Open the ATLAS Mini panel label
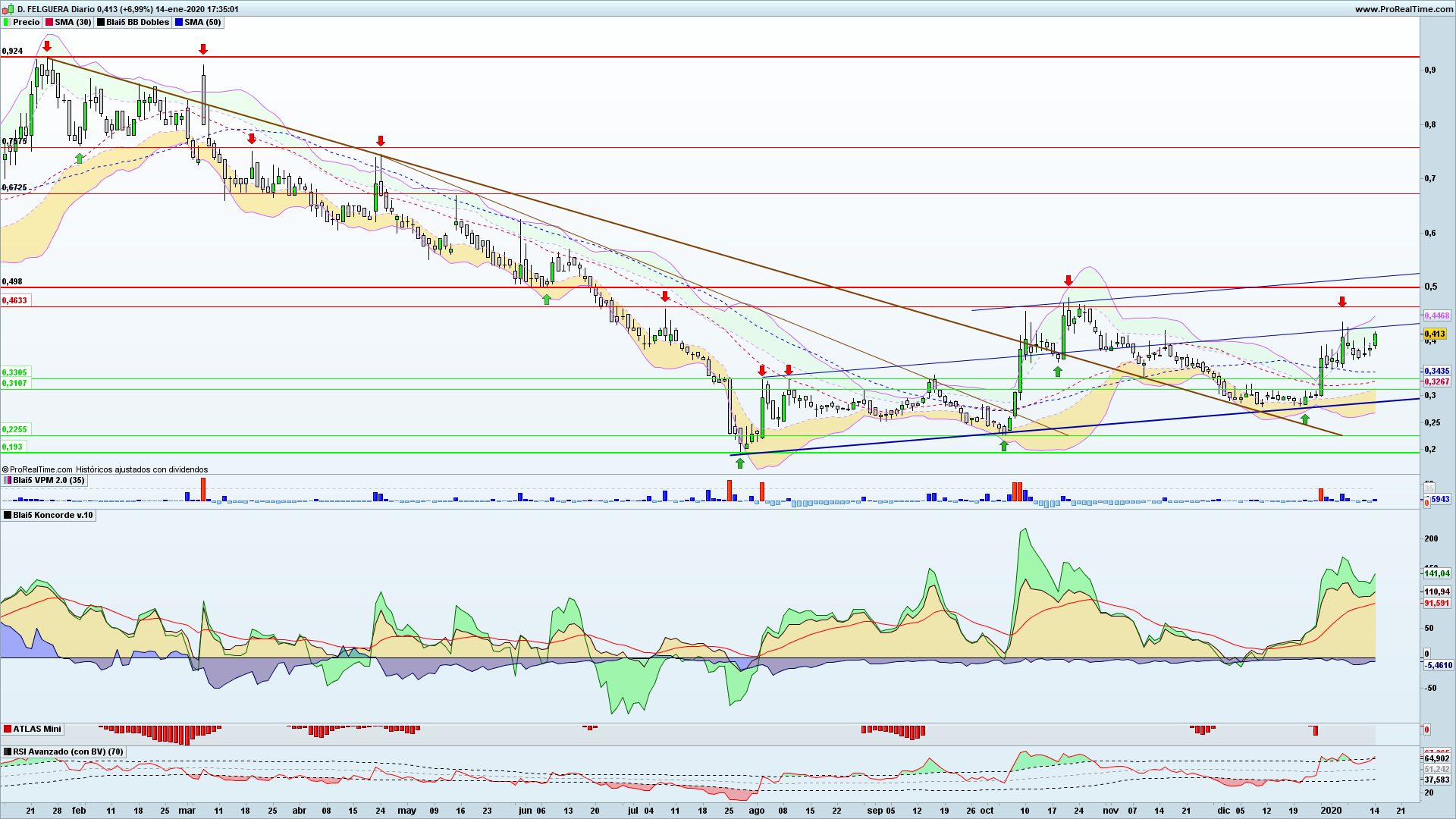Viewport: 1456px width, 819px height. [36, 729]
